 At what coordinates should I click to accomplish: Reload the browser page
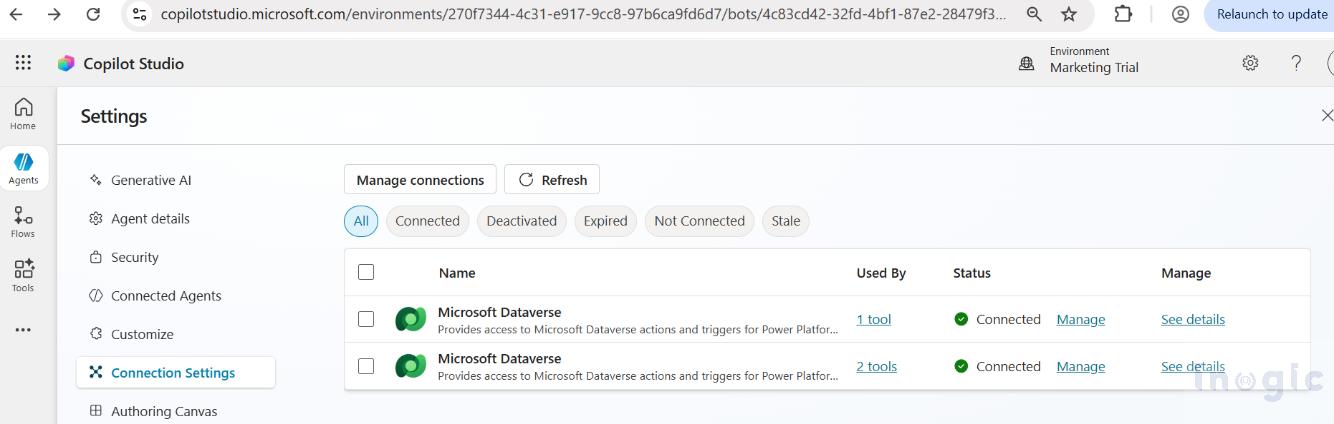pyautogui.click(x=93, y=15)
